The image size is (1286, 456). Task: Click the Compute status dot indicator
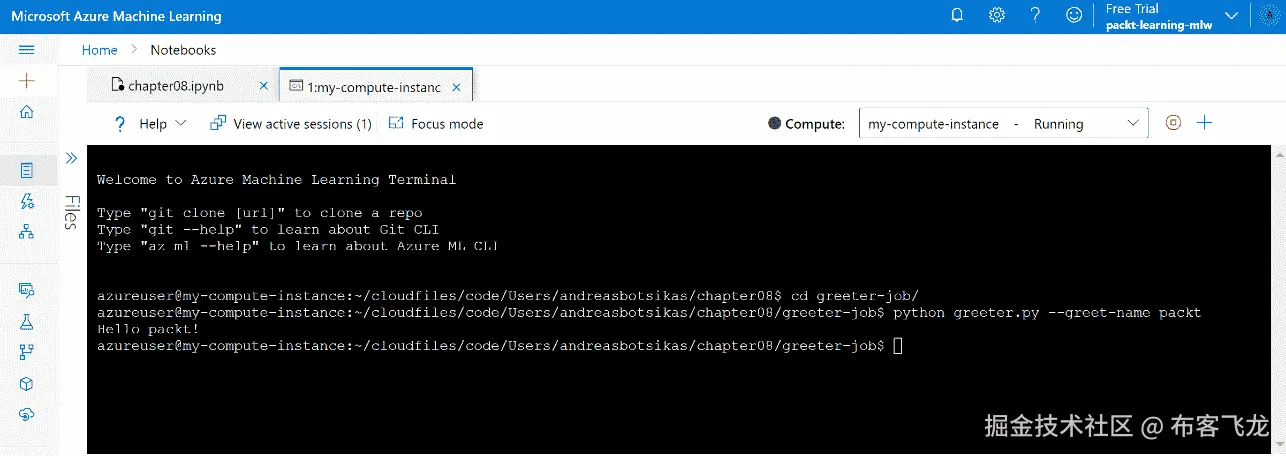(774, 124)
